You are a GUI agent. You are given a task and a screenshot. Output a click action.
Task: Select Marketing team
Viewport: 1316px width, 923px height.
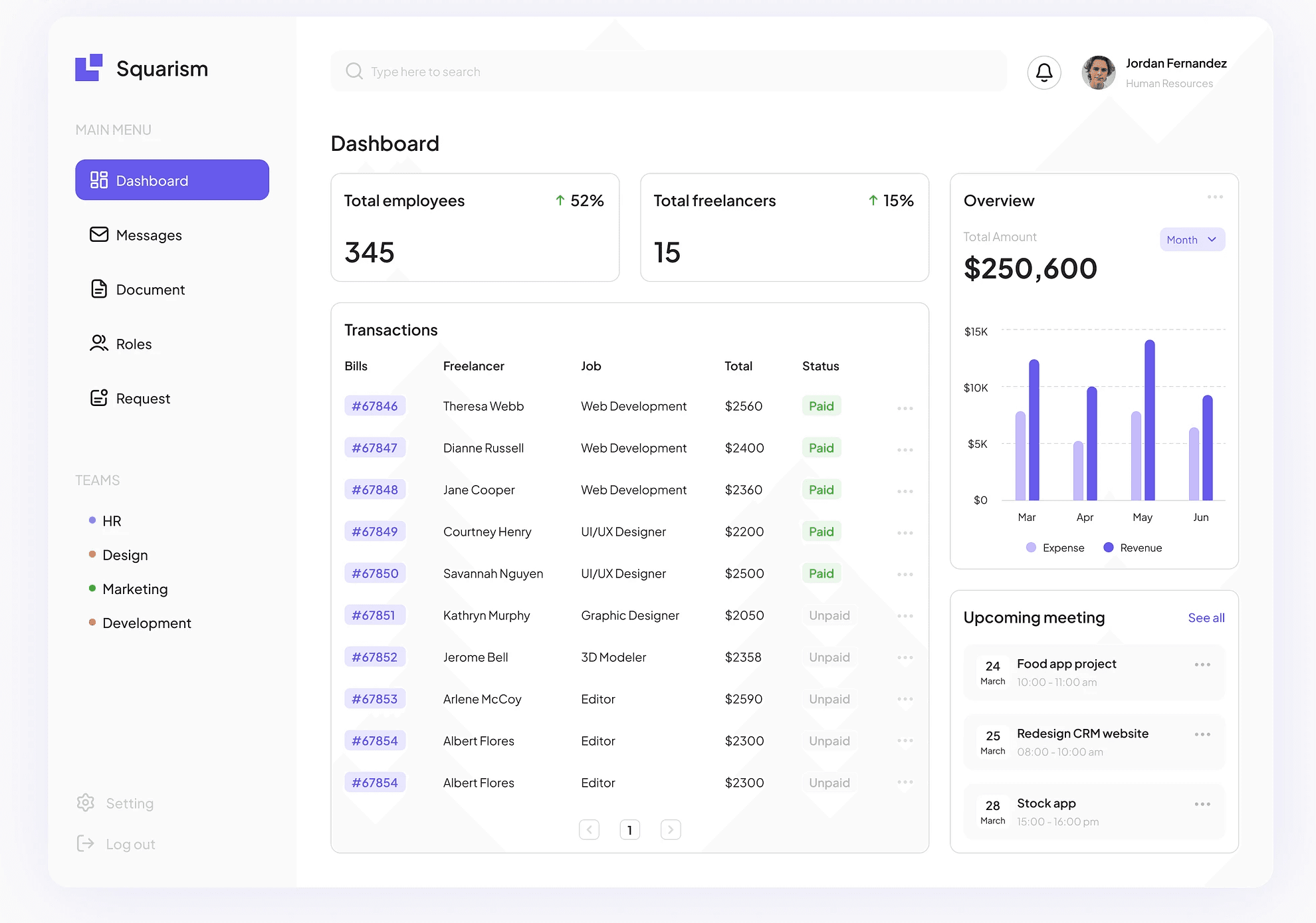tap(135, 589)
